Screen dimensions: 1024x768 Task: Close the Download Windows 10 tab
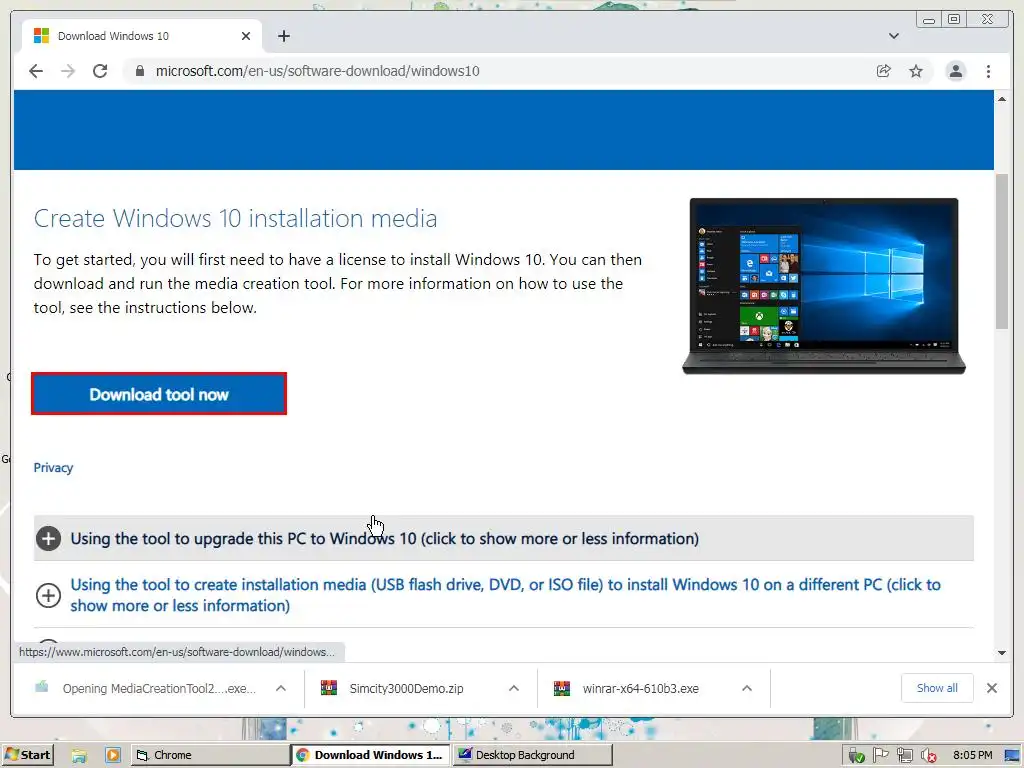coord(246,36)
